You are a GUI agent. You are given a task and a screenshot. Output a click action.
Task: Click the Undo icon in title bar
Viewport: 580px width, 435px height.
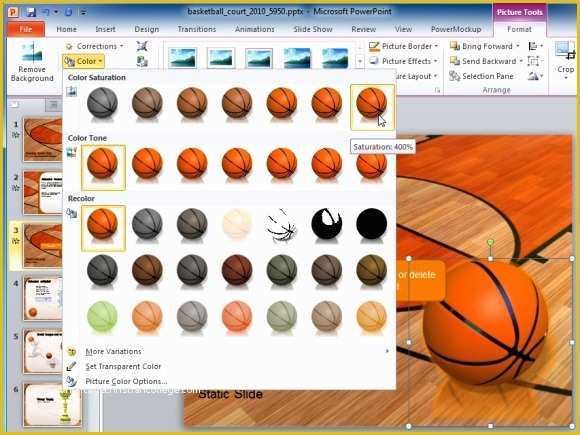coord(45,12)
